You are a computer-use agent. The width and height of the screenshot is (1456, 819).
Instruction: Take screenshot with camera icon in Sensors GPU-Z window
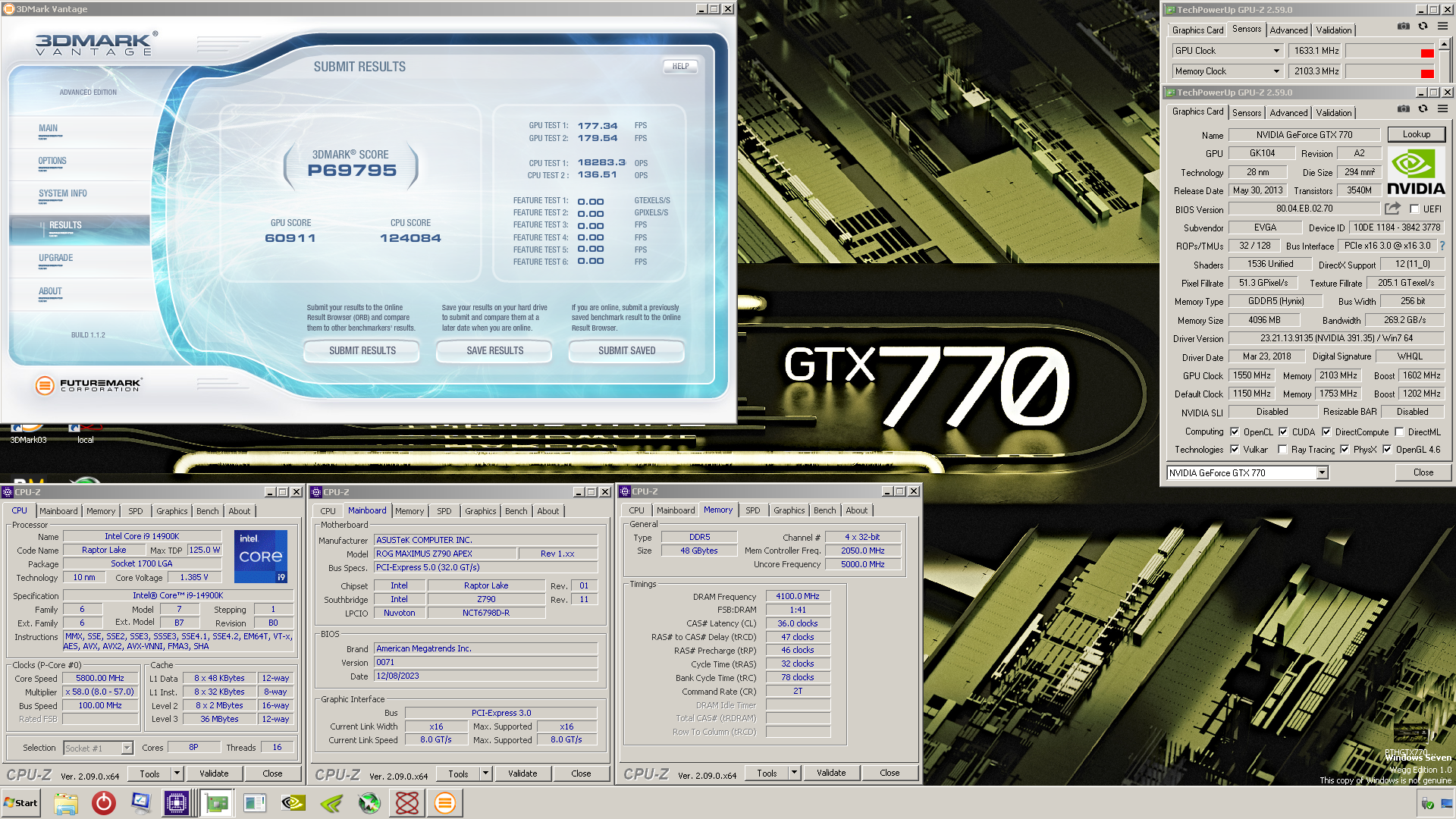(1404, 27)
